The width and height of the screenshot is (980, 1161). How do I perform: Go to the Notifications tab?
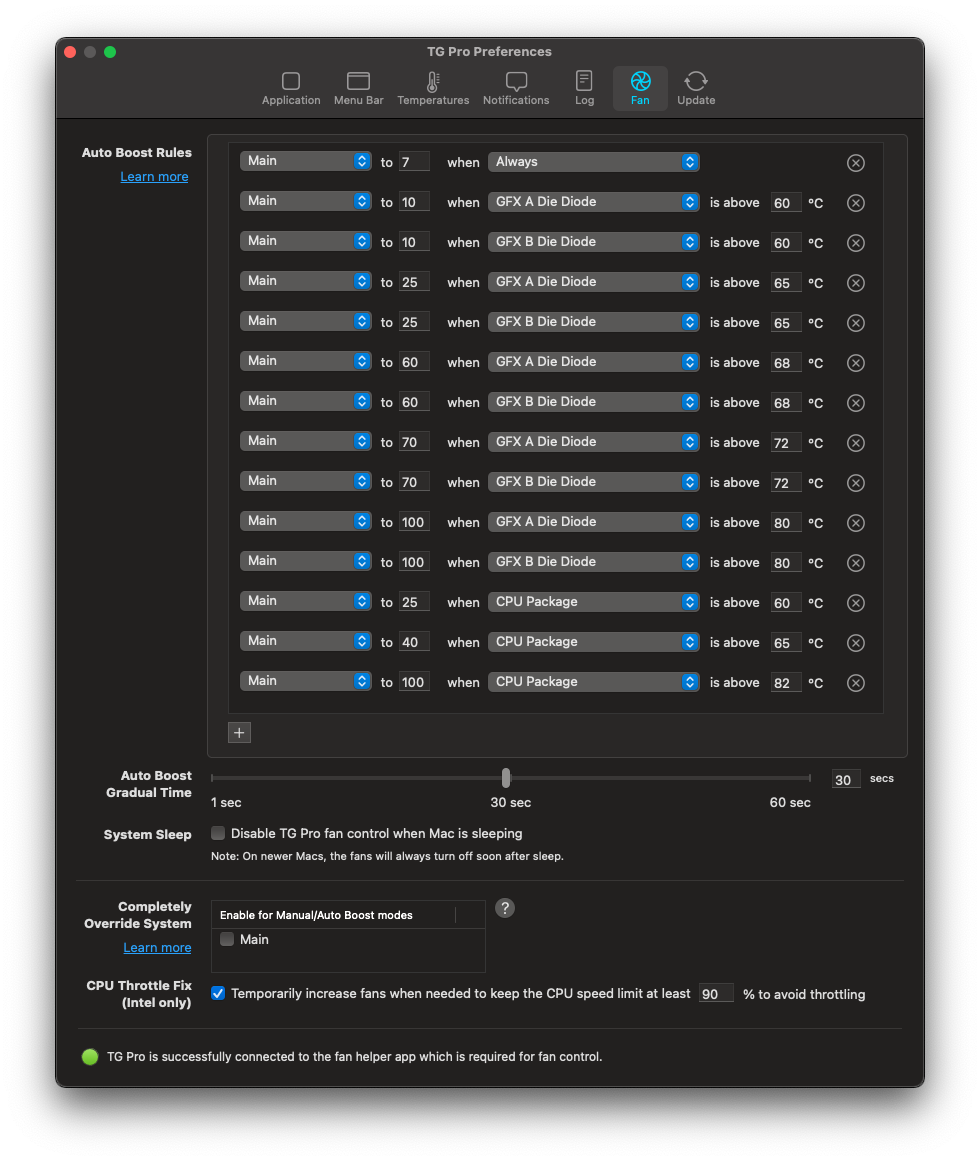pos(516,88)
